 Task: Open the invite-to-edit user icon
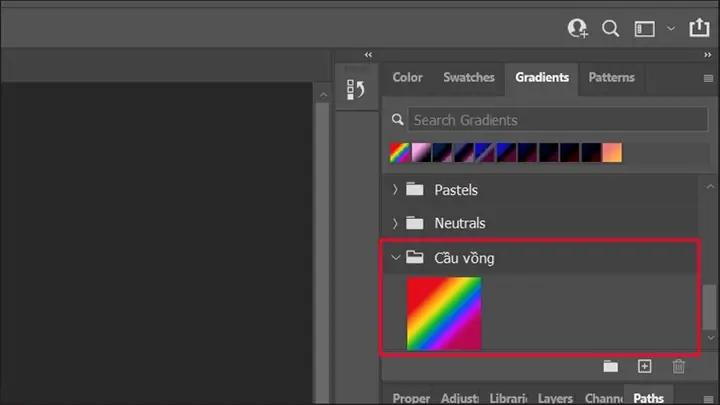click(x=577, y=28)
